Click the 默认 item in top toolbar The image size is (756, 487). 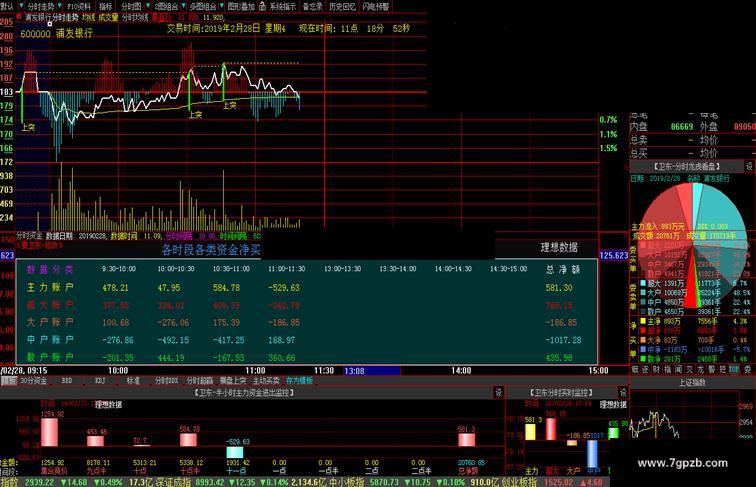[x=7, y=7]
